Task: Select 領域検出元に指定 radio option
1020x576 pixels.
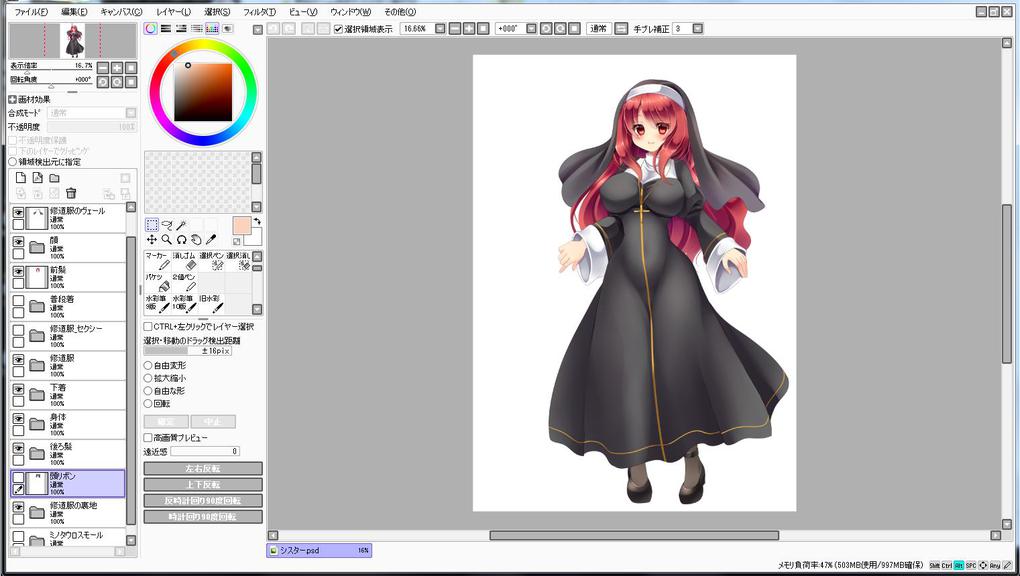Action: (13, 161)
